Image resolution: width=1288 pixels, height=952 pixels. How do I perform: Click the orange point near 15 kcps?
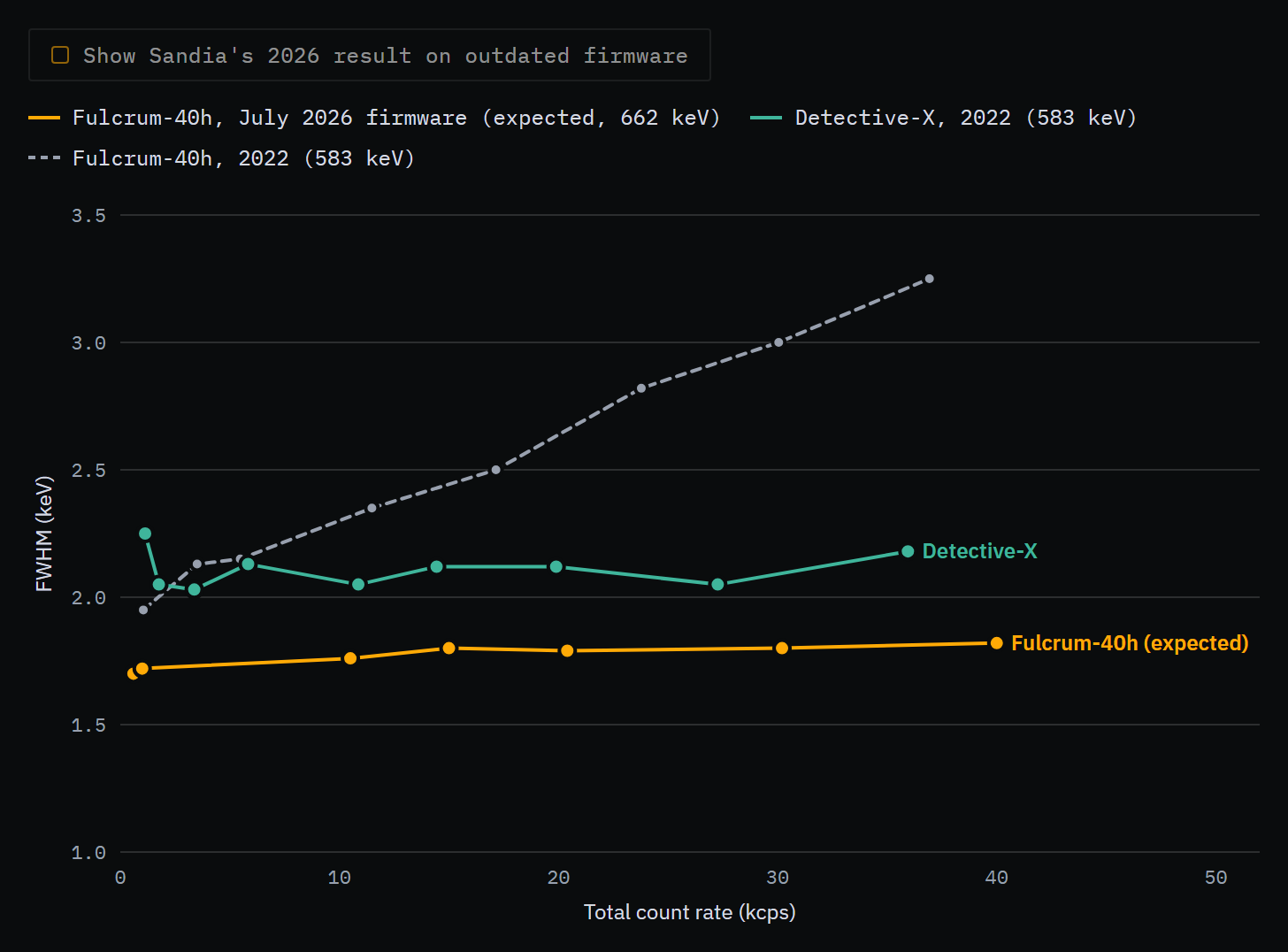point(448,649)
